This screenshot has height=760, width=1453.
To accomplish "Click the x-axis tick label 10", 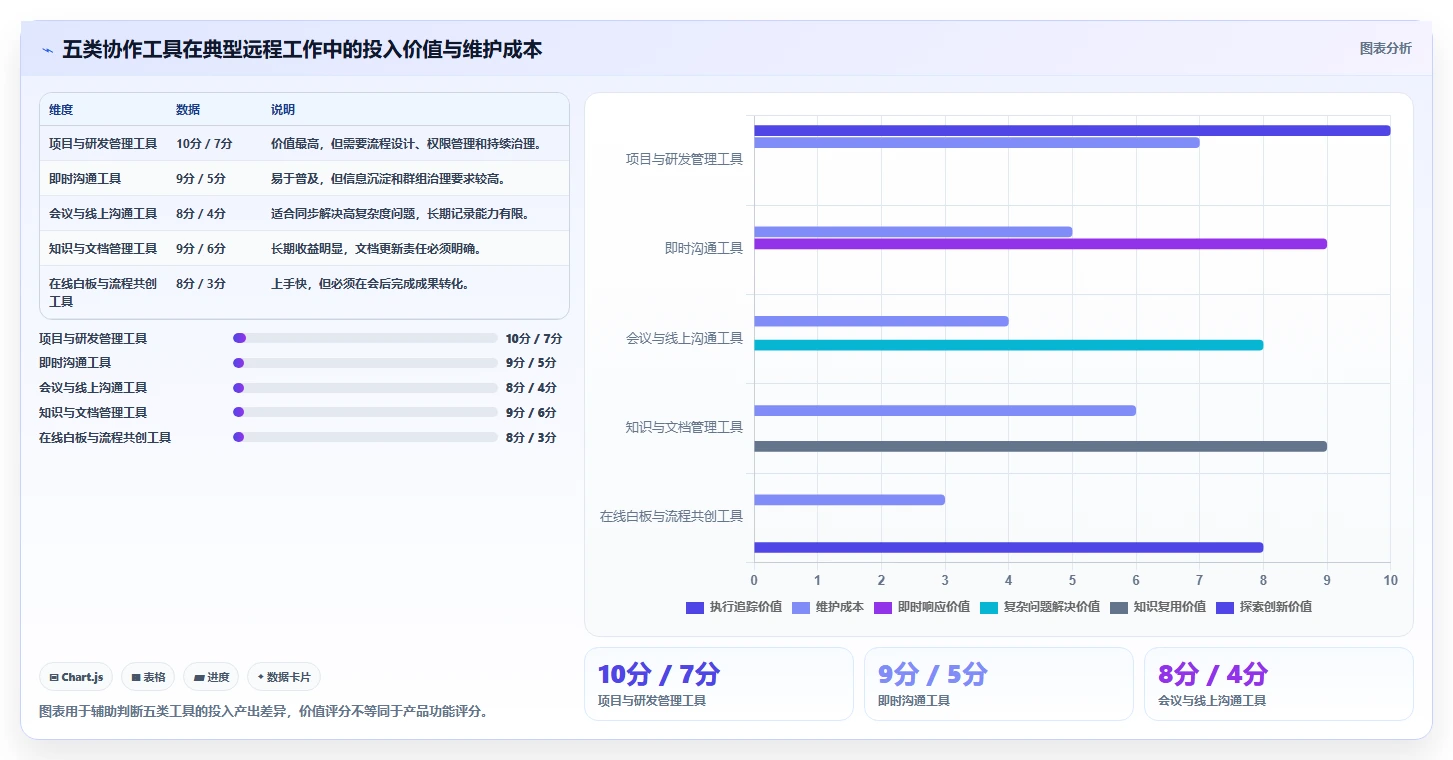I will point(1390,581).
